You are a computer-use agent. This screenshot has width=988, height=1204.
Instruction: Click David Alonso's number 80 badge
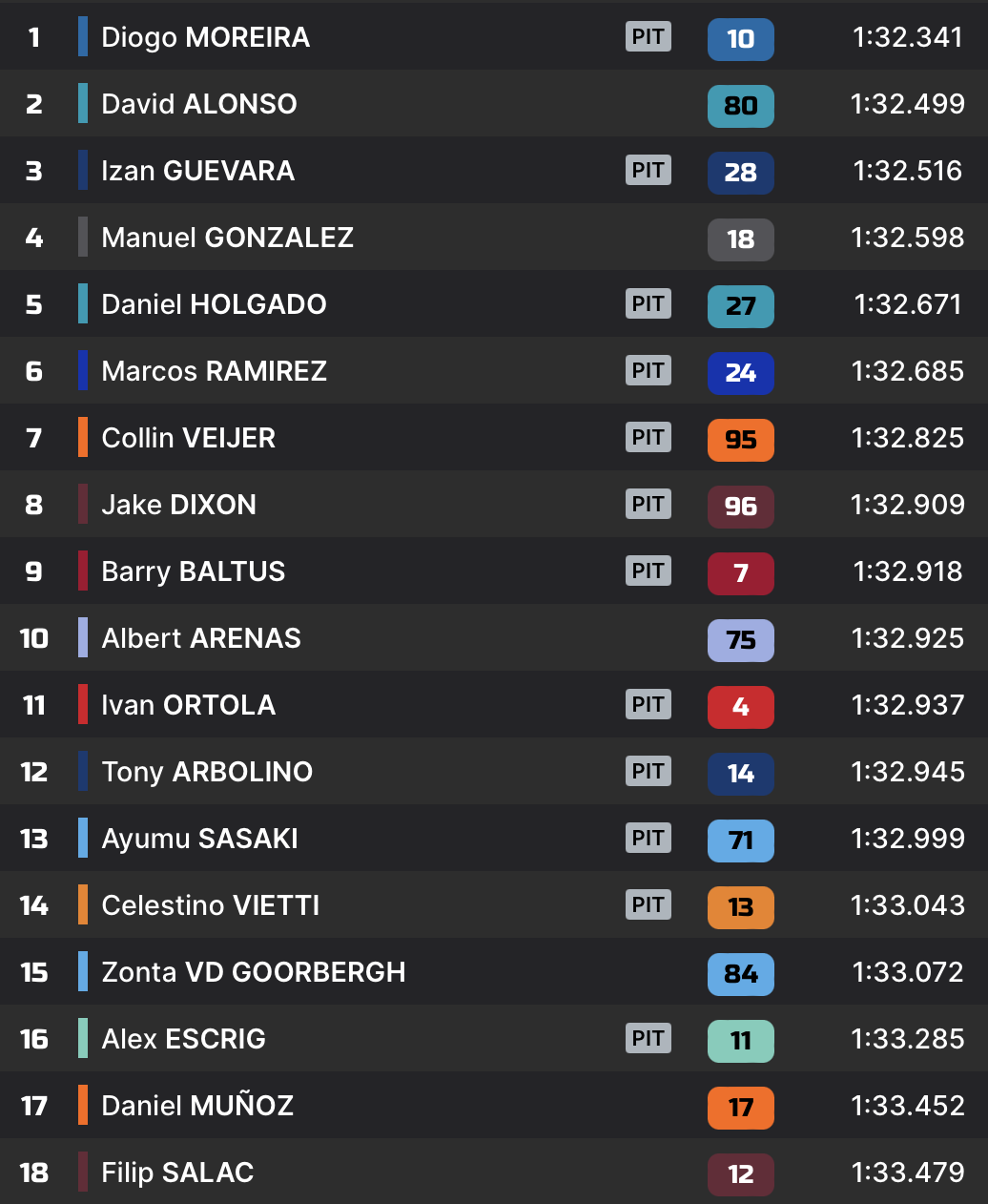740,106
